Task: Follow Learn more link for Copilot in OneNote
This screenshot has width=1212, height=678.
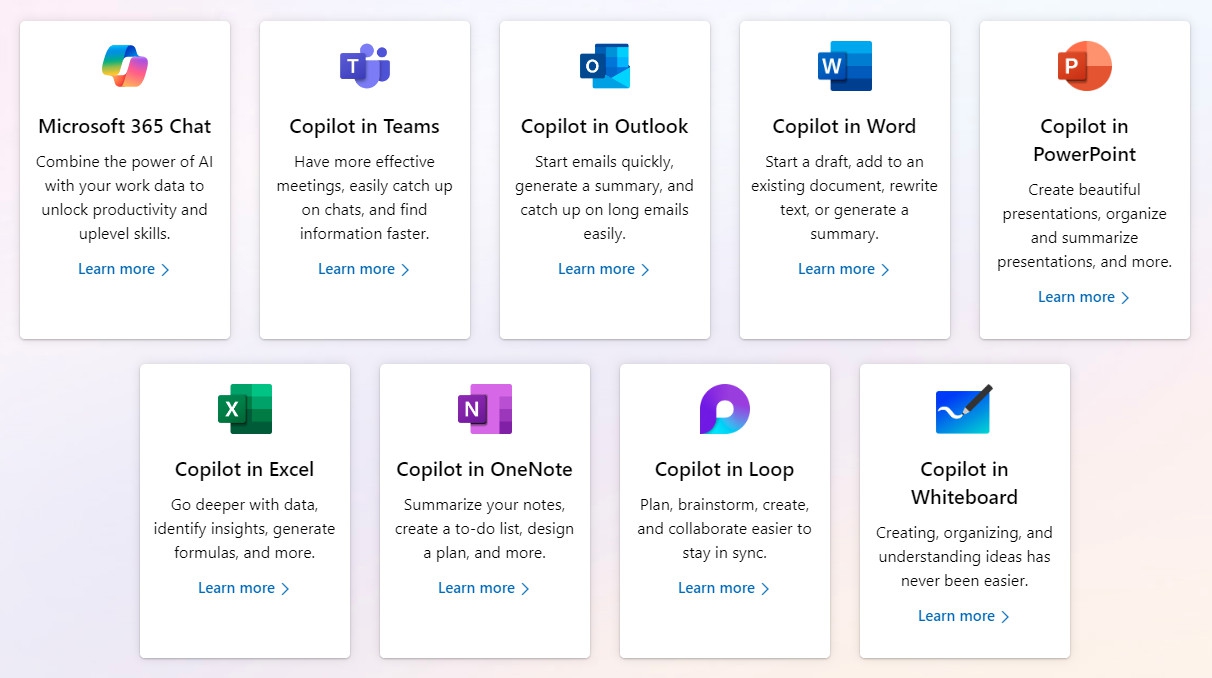Action: coord(484,588)
